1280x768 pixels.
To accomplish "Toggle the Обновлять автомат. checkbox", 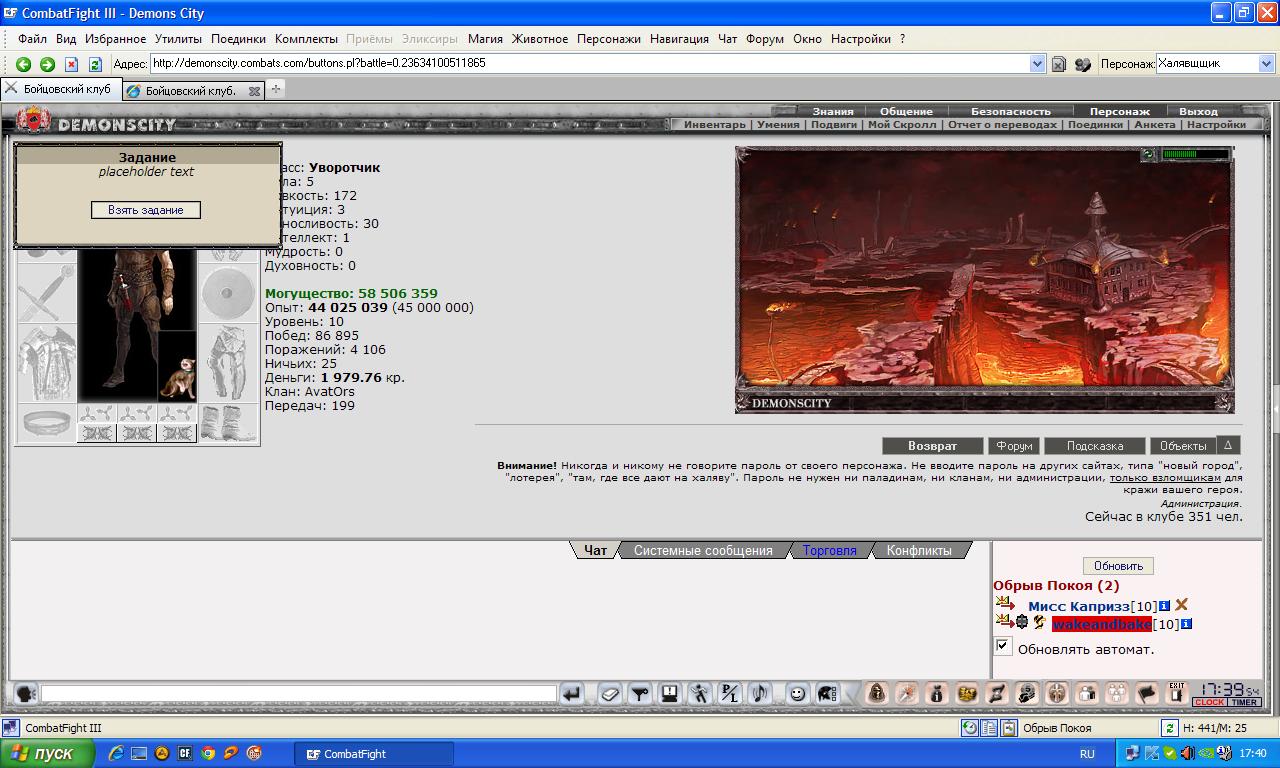I will pos(1002,646).
